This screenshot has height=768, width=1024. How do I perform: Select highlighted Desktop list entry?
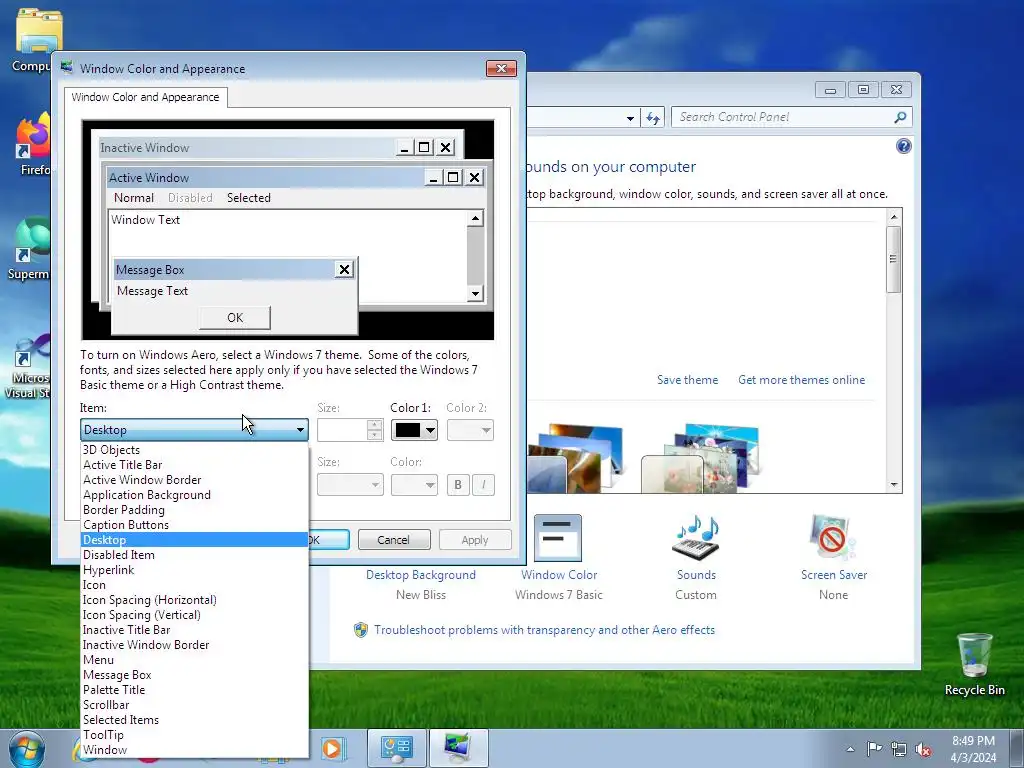point(194,540)
